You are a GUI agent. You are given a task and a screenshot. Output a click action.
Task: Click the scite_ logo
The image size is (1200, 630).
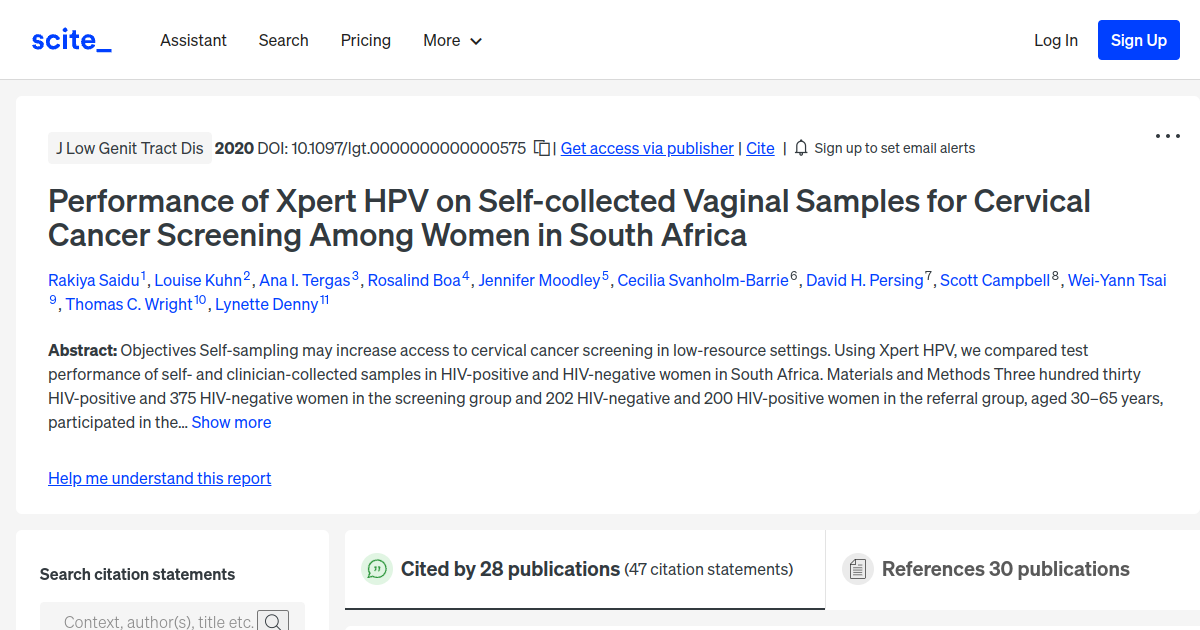click(x=70, y=39)
